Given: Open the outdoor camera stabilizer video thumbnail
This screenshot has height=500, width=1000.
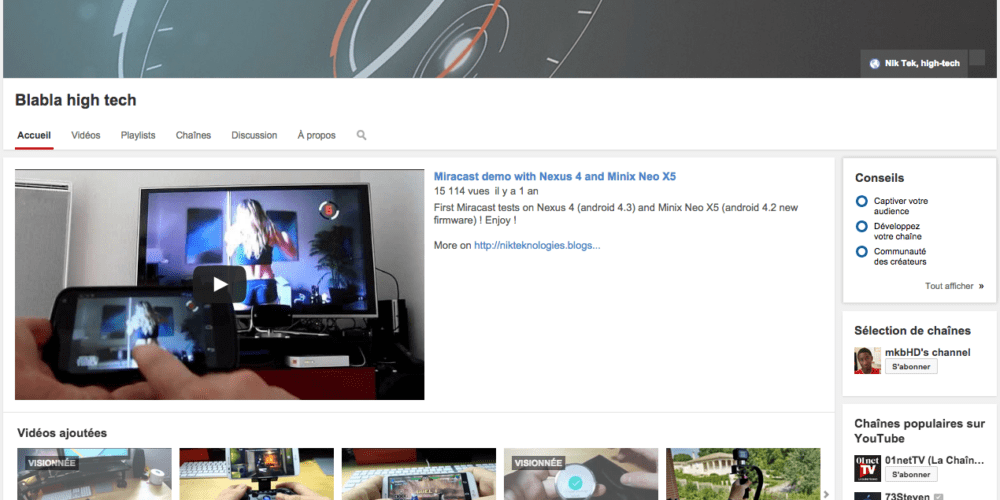Looking at the screenshot, I should [x=743, y=474].
